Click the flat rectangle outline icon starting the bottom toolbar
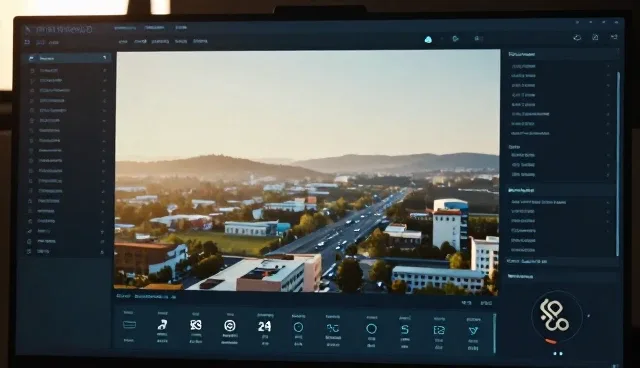The image size is (640, 368). (x=129, y=325)
